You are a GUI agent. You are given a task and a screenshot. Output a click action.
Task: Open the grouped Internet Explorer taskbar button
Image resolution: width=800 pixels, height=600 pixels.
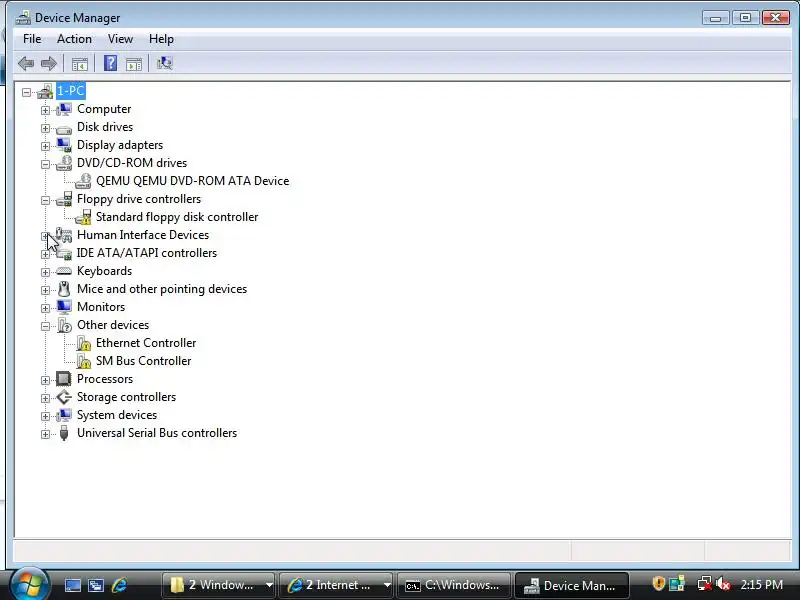tap(337, 585)
